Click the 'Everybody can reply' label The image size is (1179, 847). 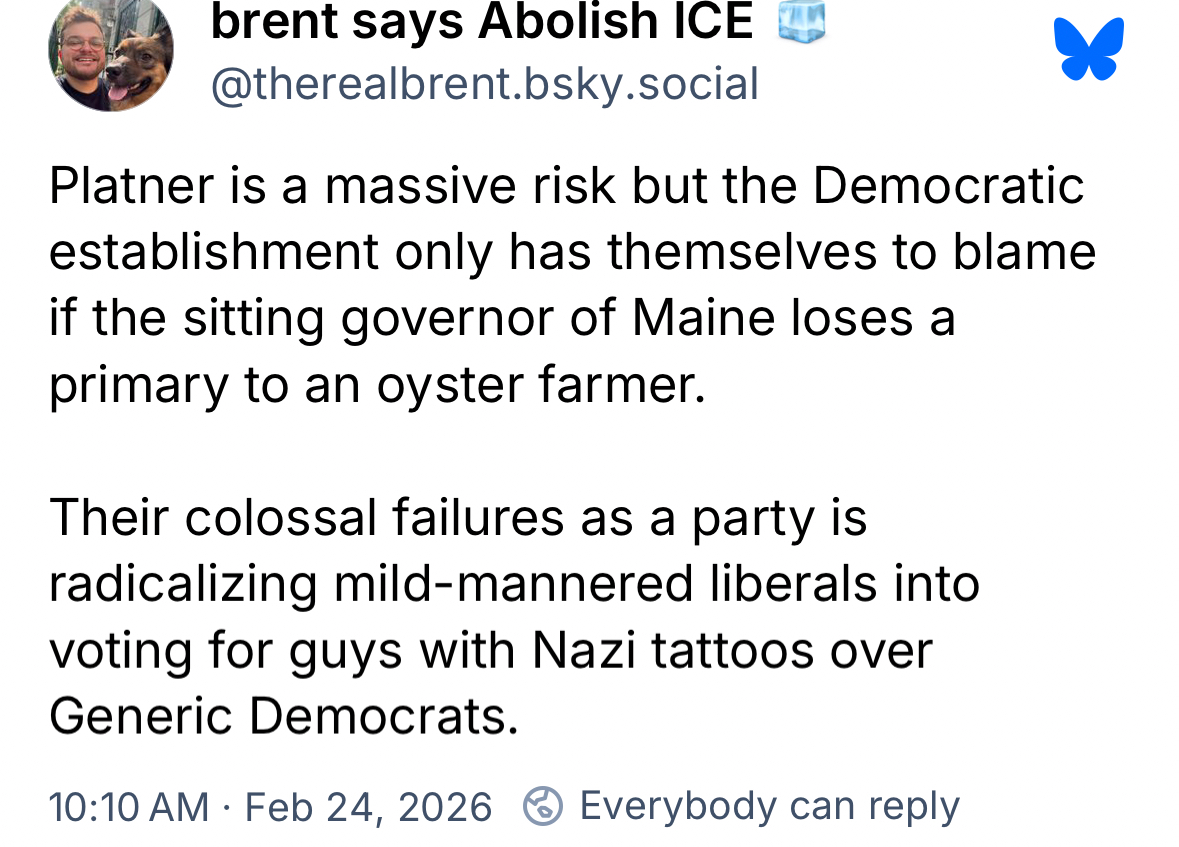pyautogui.click(x=769, y=806)
